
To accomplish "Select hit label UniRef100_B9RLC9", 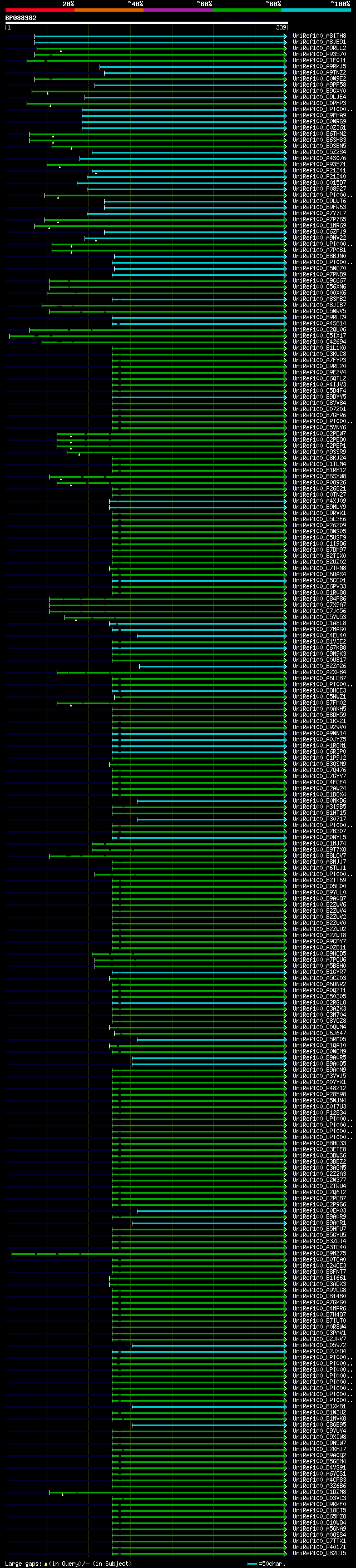I will tap(319, 317).
